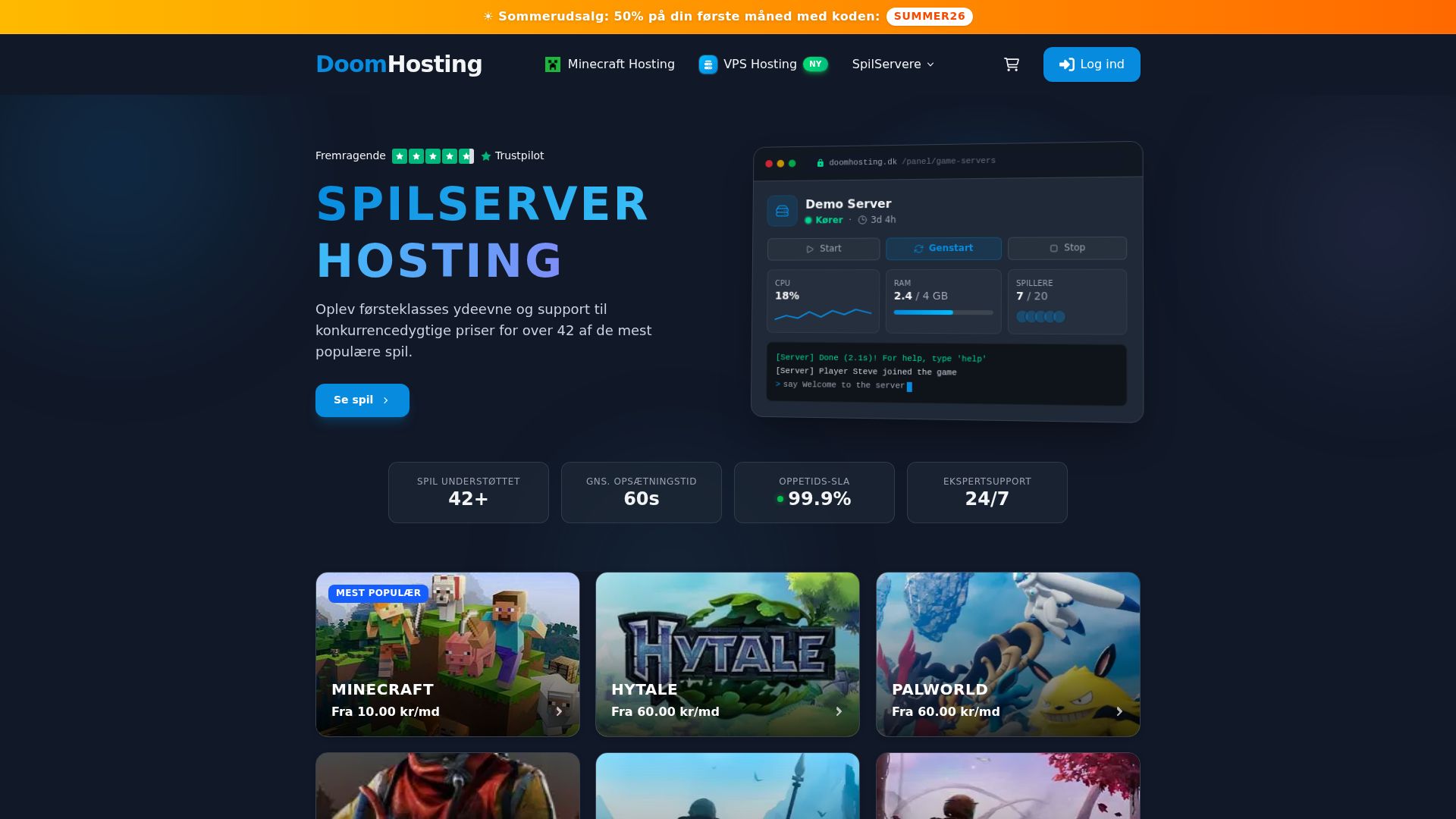
Task: Click the RAM usage progress bar
Action: coord(943,312)
